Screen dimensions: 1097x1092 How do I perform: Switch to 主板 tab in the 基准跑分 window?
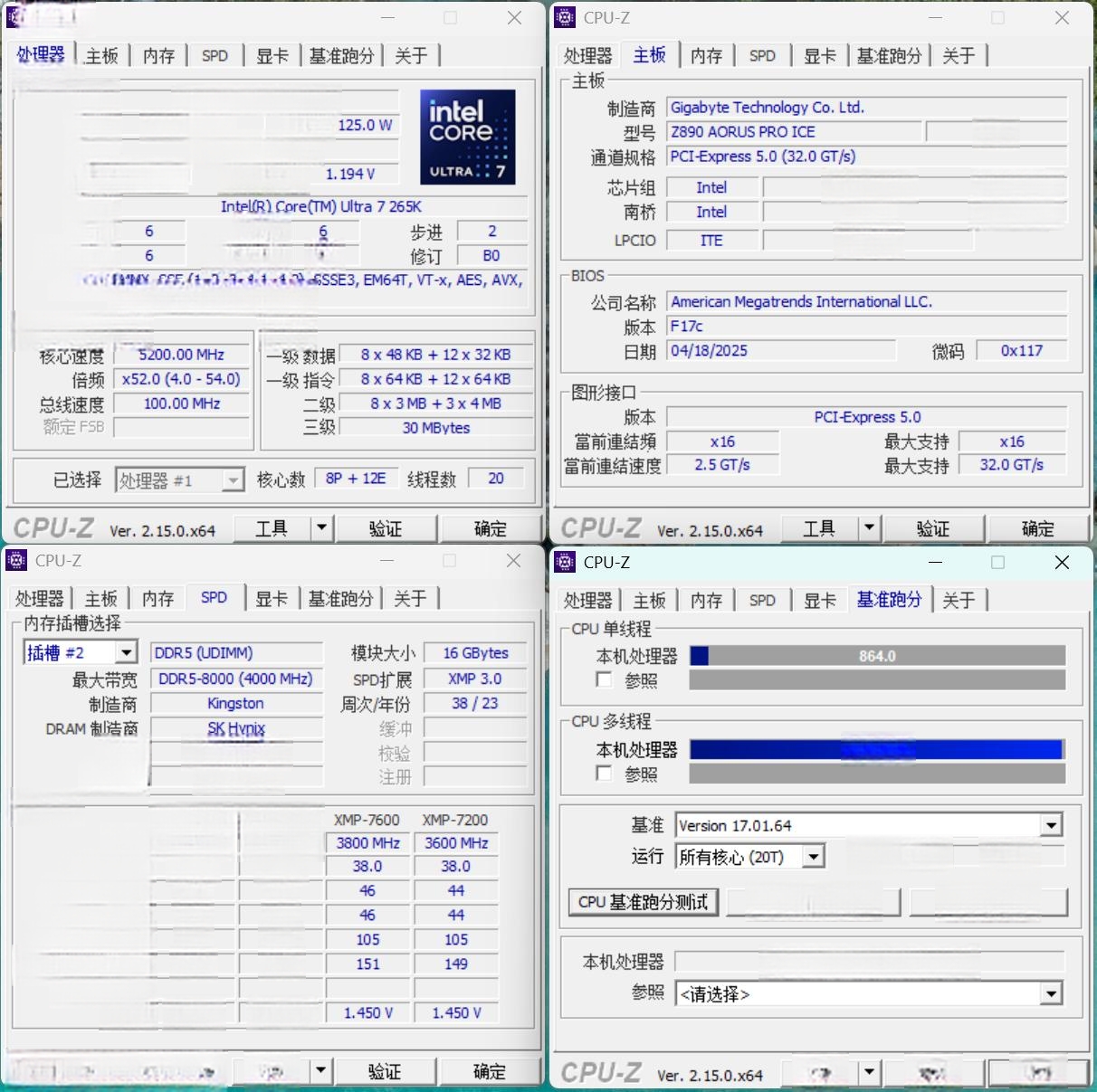point(649,601)
